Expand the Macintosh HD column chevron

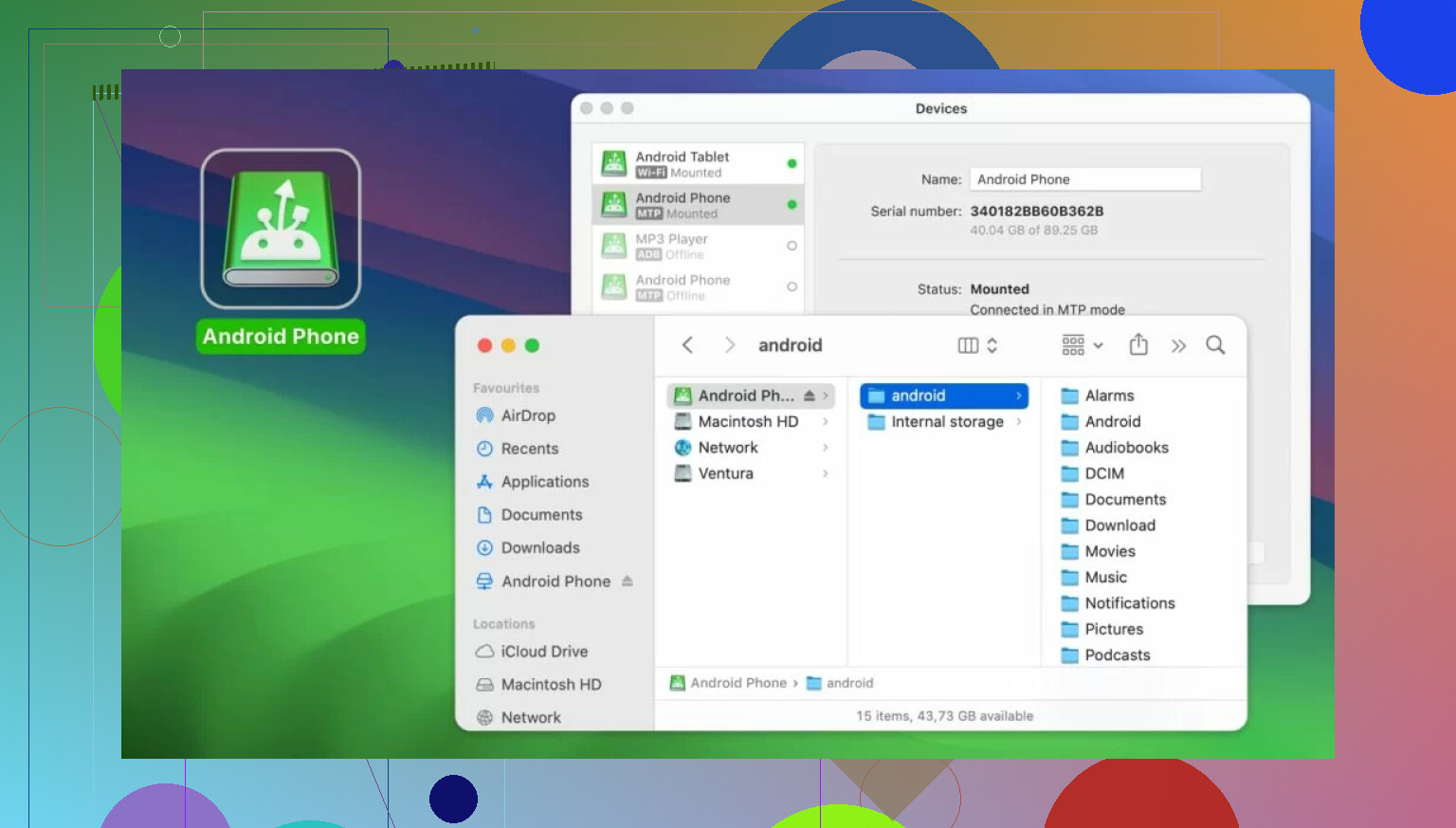pos(826,422)
